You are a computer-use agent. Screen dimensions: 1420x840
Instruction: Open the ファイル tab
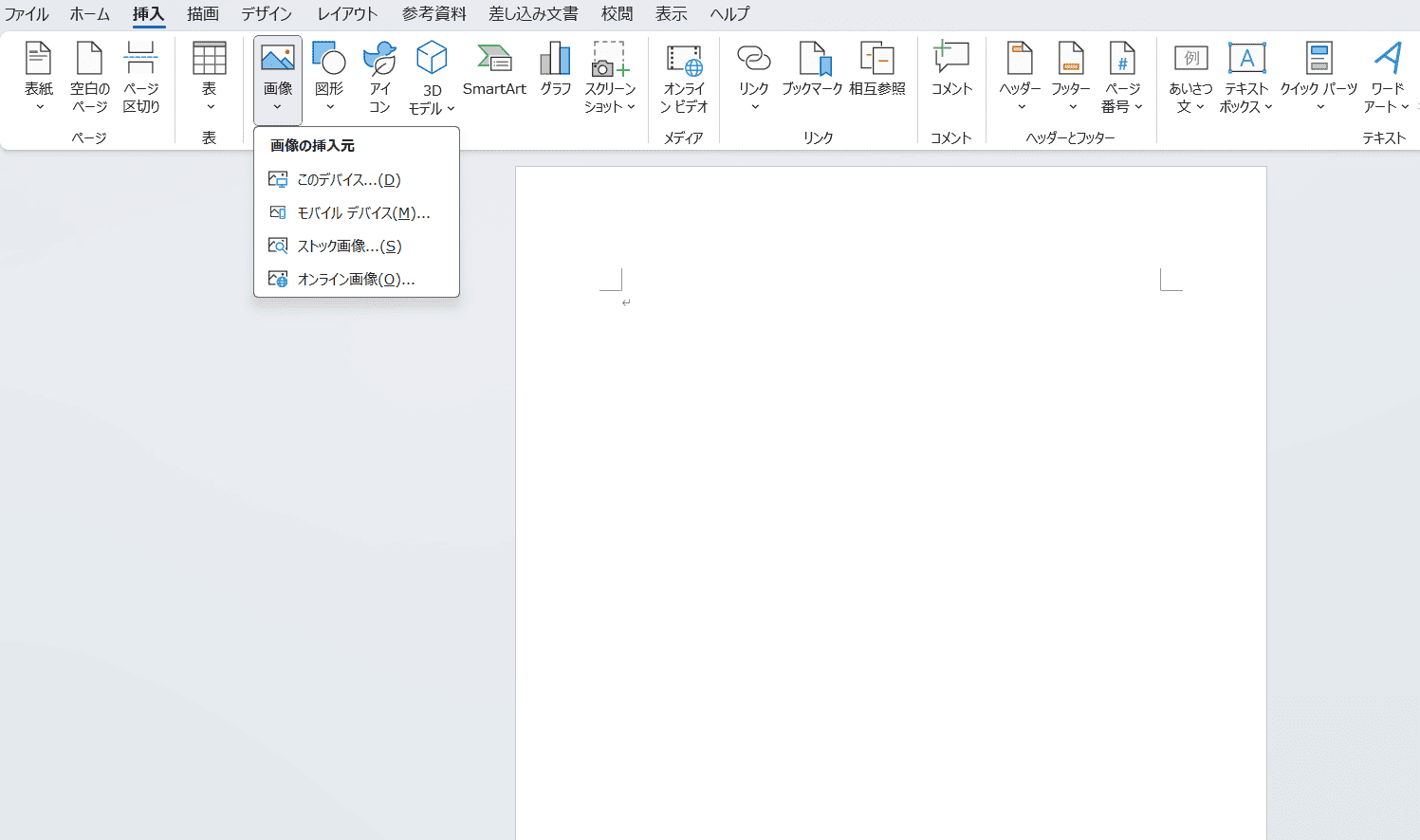[x=27, y=14]
